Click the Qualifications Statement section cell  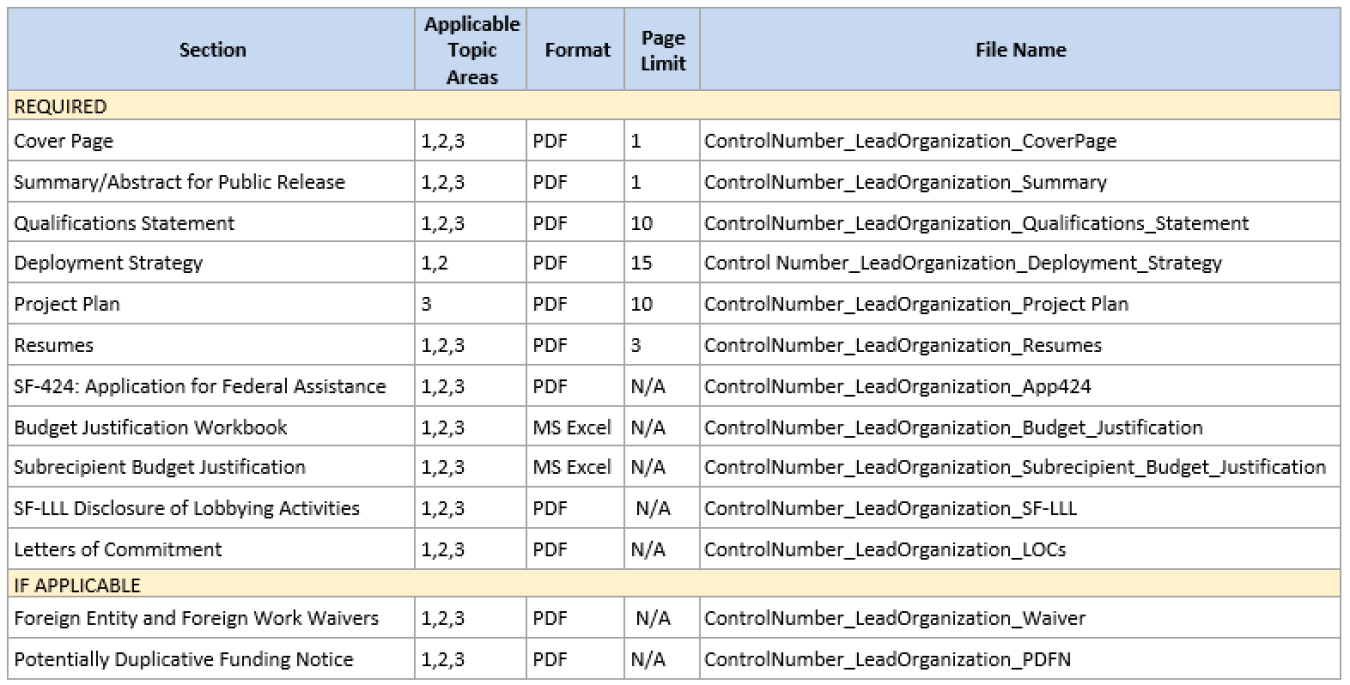pos(124,223)
